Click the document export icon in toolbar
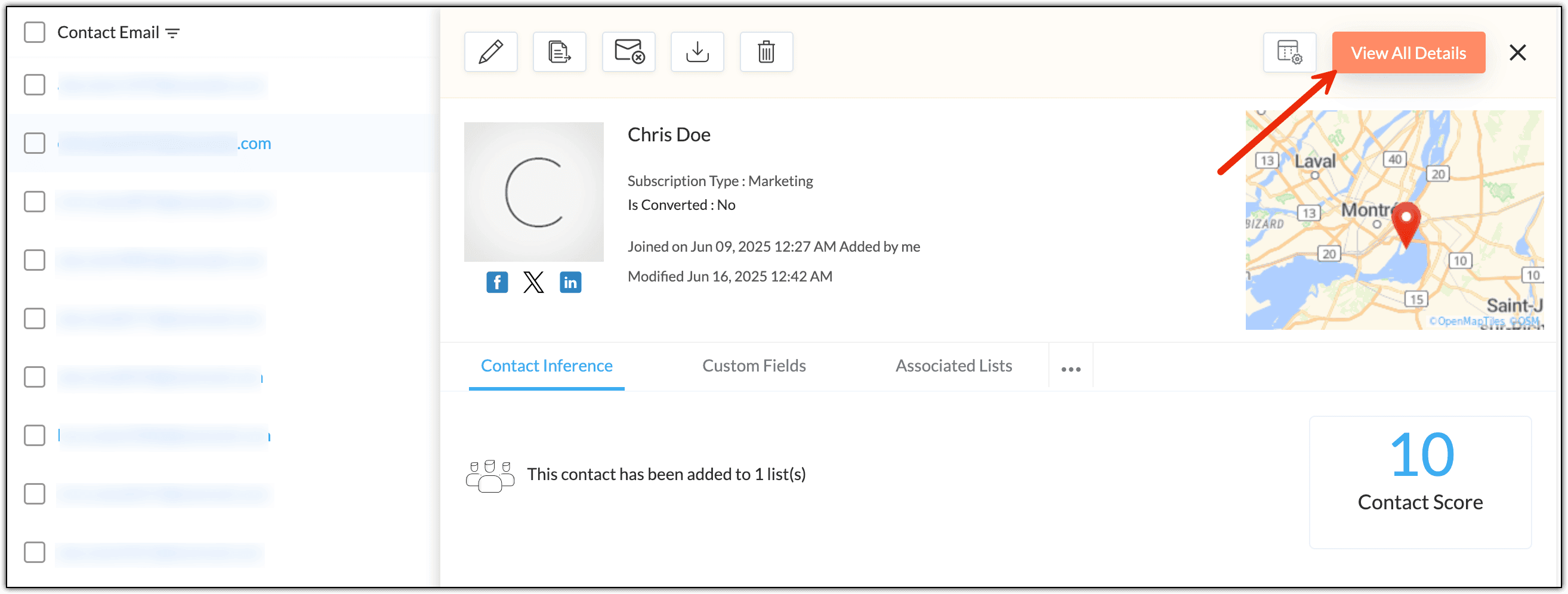The height and width of the screenshot is (594, 1568). click(x=560, y=52)
